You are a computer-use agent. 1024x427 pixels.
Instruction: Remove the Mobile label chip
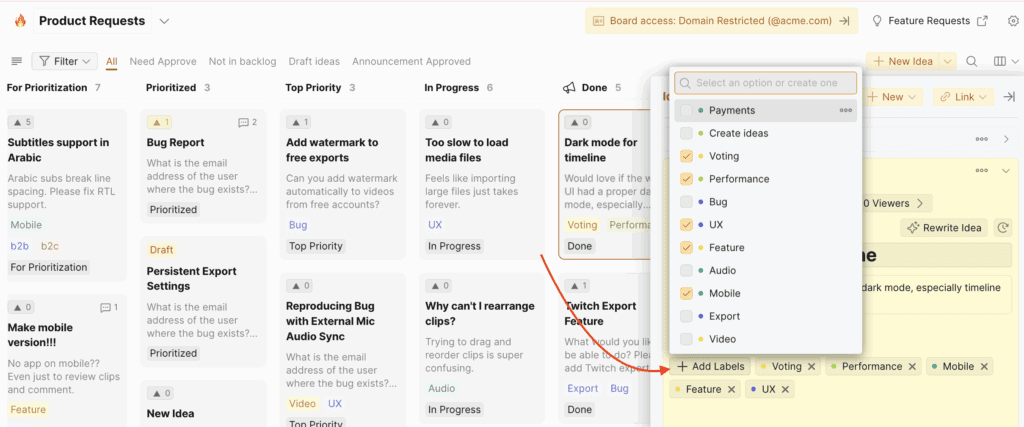[984, 367]
